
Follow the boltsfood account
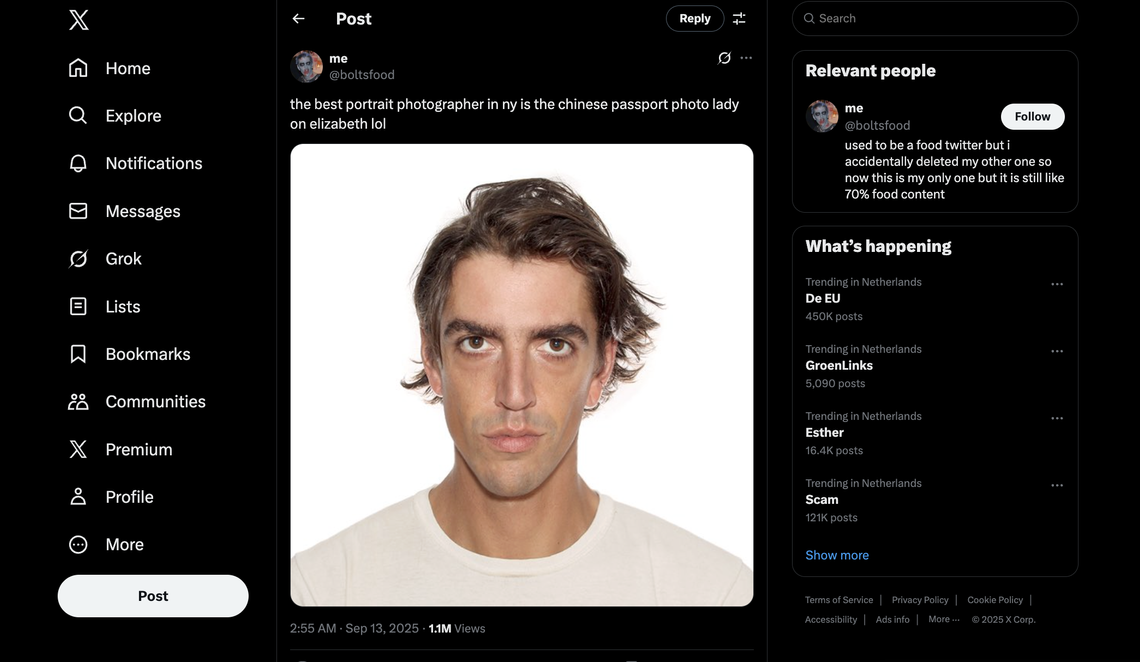point(1032,117)
